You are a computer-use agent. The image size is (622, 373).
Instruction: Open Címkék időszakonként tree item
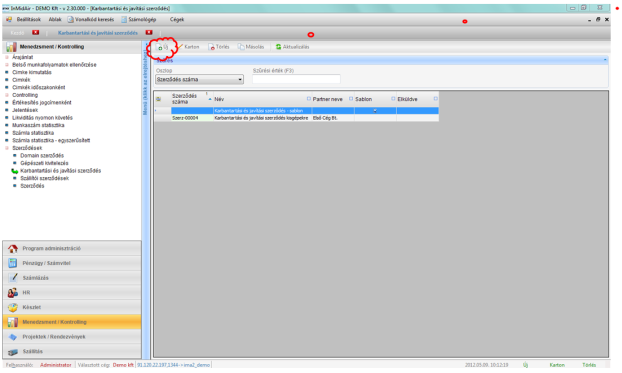38,87
